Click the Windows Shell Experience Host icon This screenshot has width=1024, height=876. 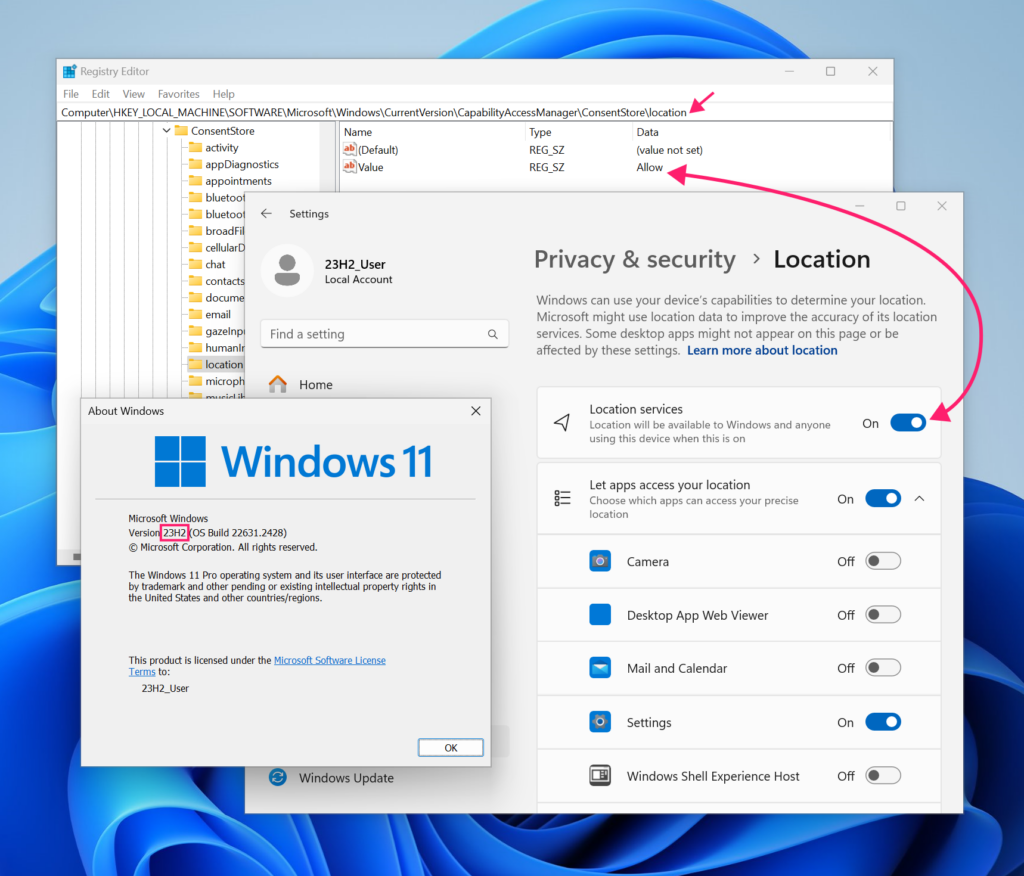[x=600, y=775]
